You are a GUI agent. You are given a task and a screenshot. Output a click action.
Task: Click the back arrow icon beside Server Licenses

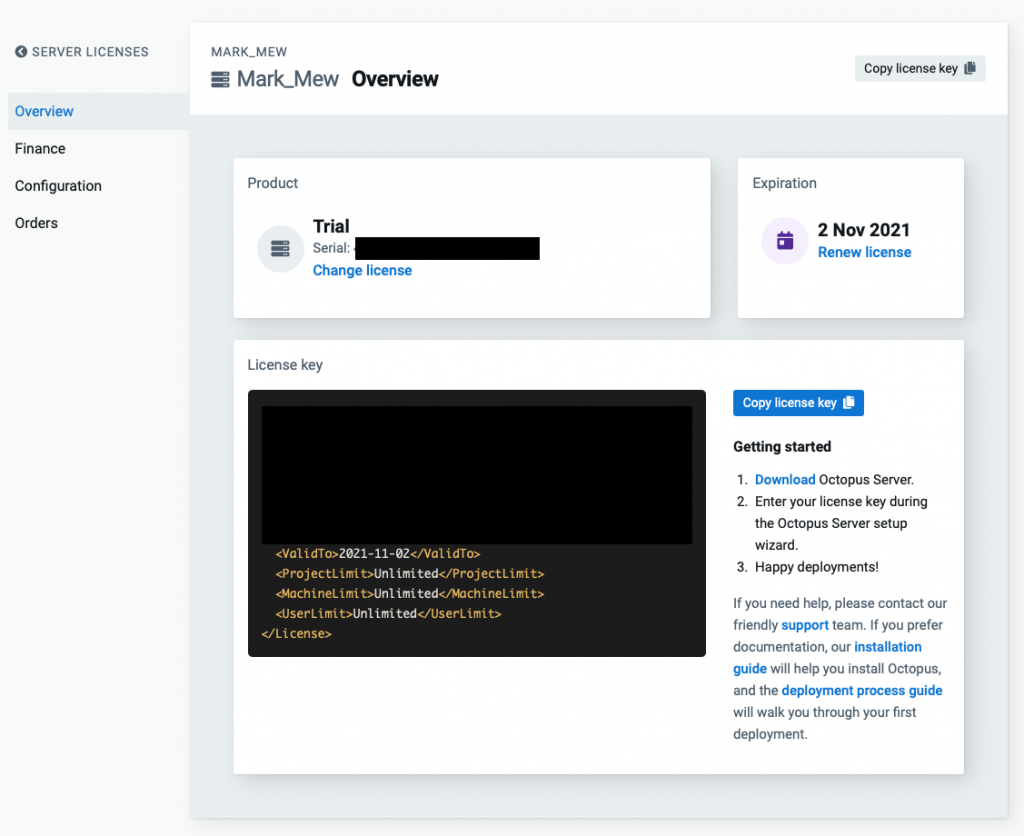click(x=21, y=52)
